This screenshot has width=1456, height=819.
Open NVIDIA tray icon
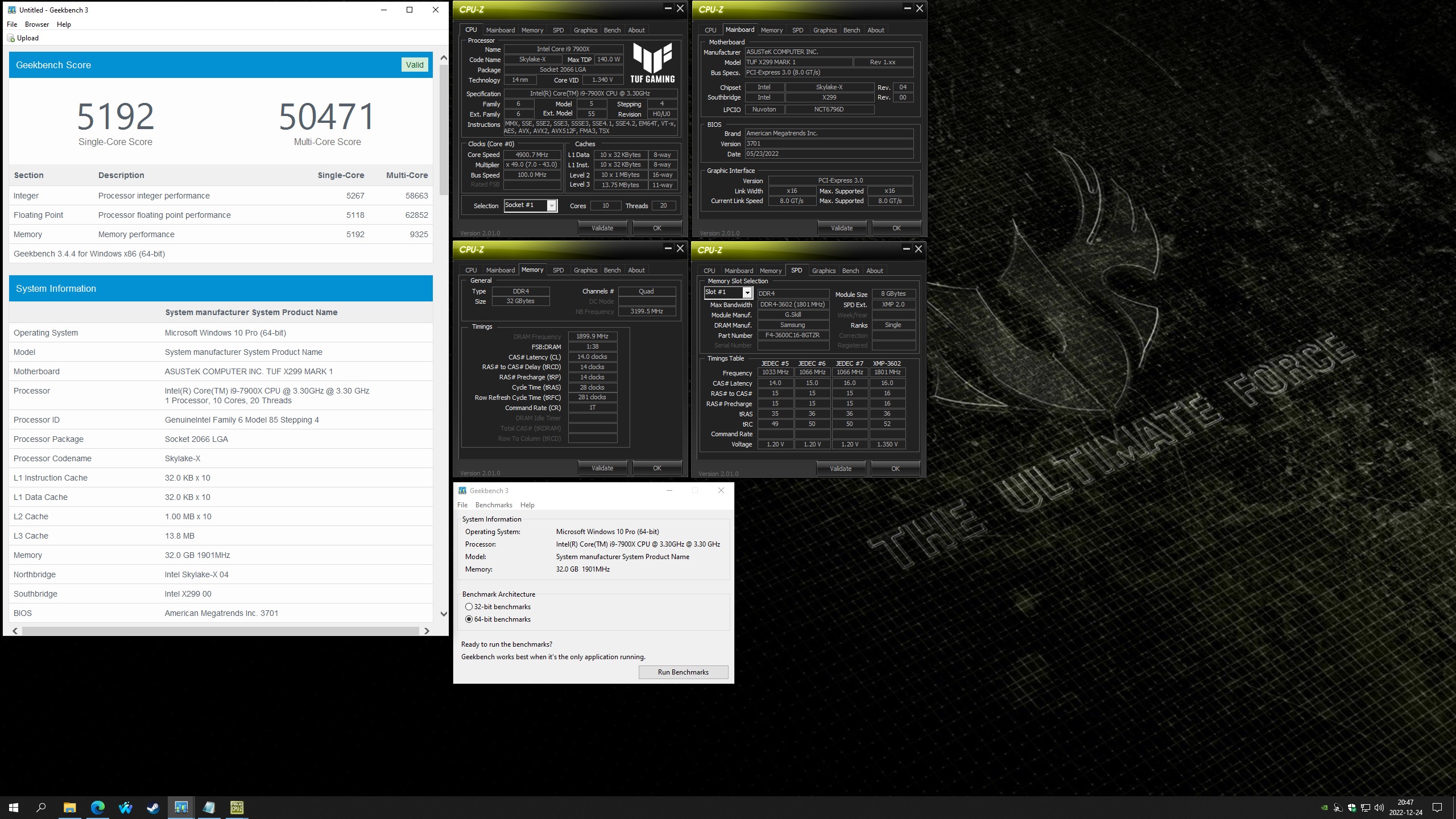click(x=1324, y=808)
